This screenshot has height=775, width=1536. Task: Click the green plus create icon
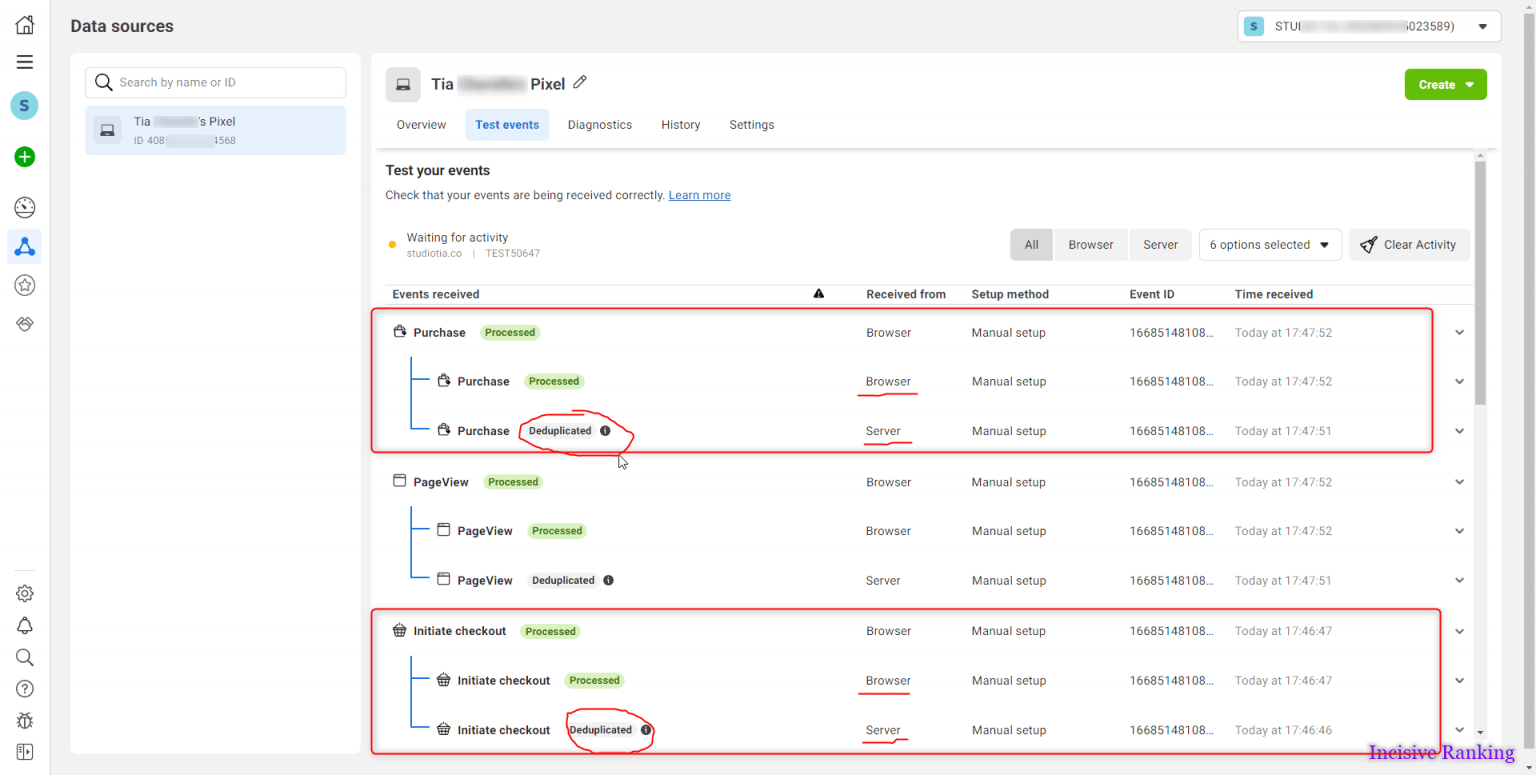tap(25, 156)
